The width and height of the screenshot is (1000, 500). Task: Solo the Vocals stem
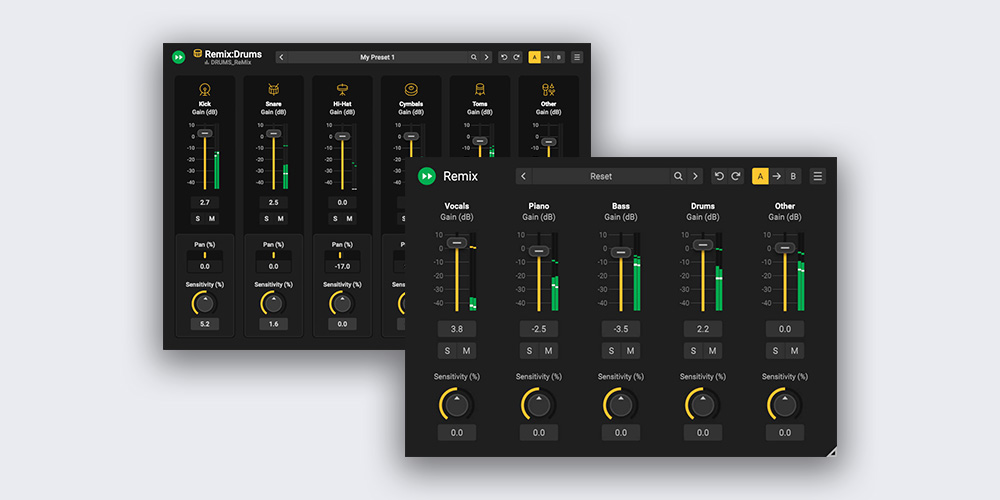(447, 351)
